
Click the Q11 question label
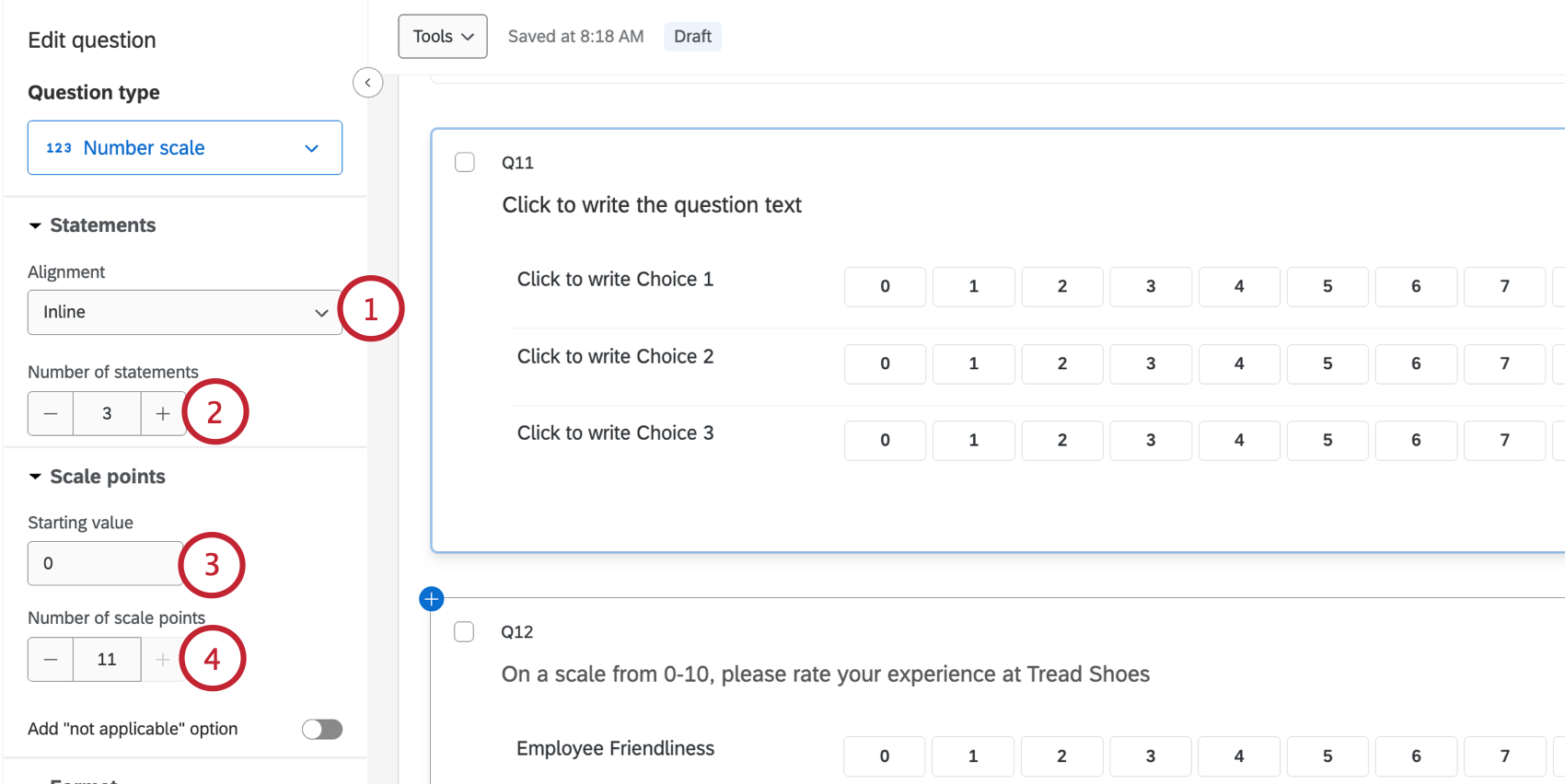click(517, 163)
